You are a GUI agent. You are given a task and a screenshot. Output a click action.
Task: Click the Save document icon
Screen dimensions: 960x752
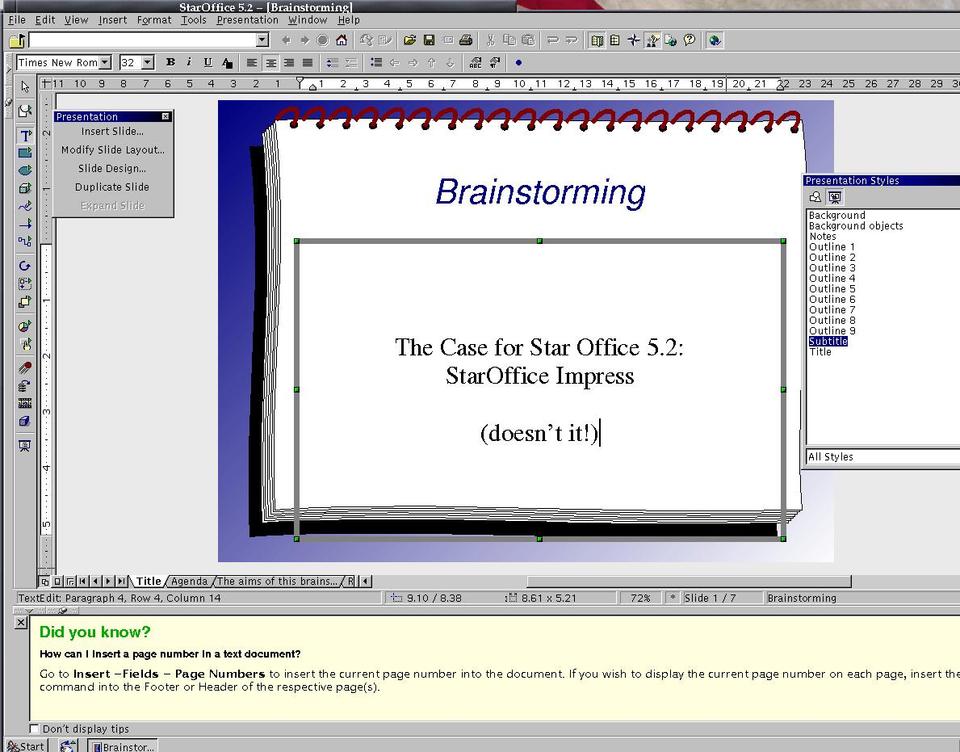[x=428, y=40]
